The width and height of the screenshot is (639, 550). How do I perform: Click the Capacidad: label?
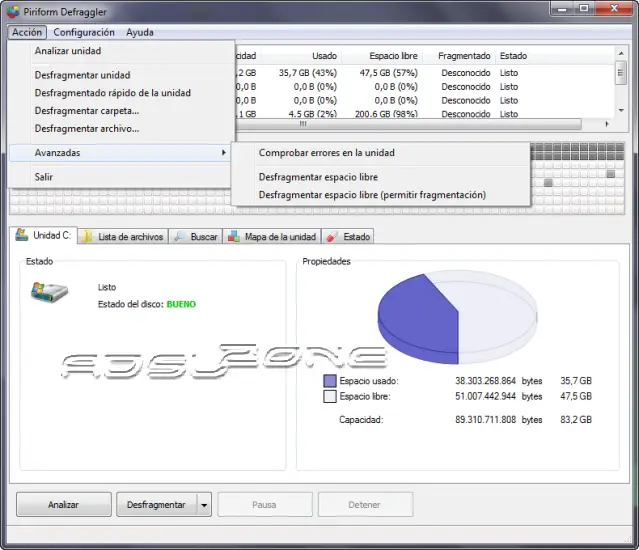(361, 420)
